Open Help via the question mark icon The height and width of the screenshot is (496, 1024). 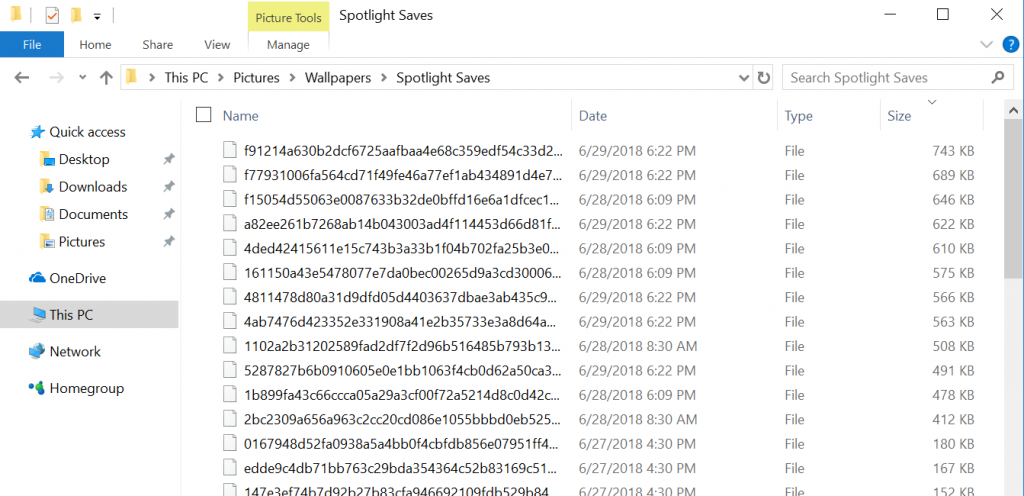pyautogui.click(x=1010, y=44)
